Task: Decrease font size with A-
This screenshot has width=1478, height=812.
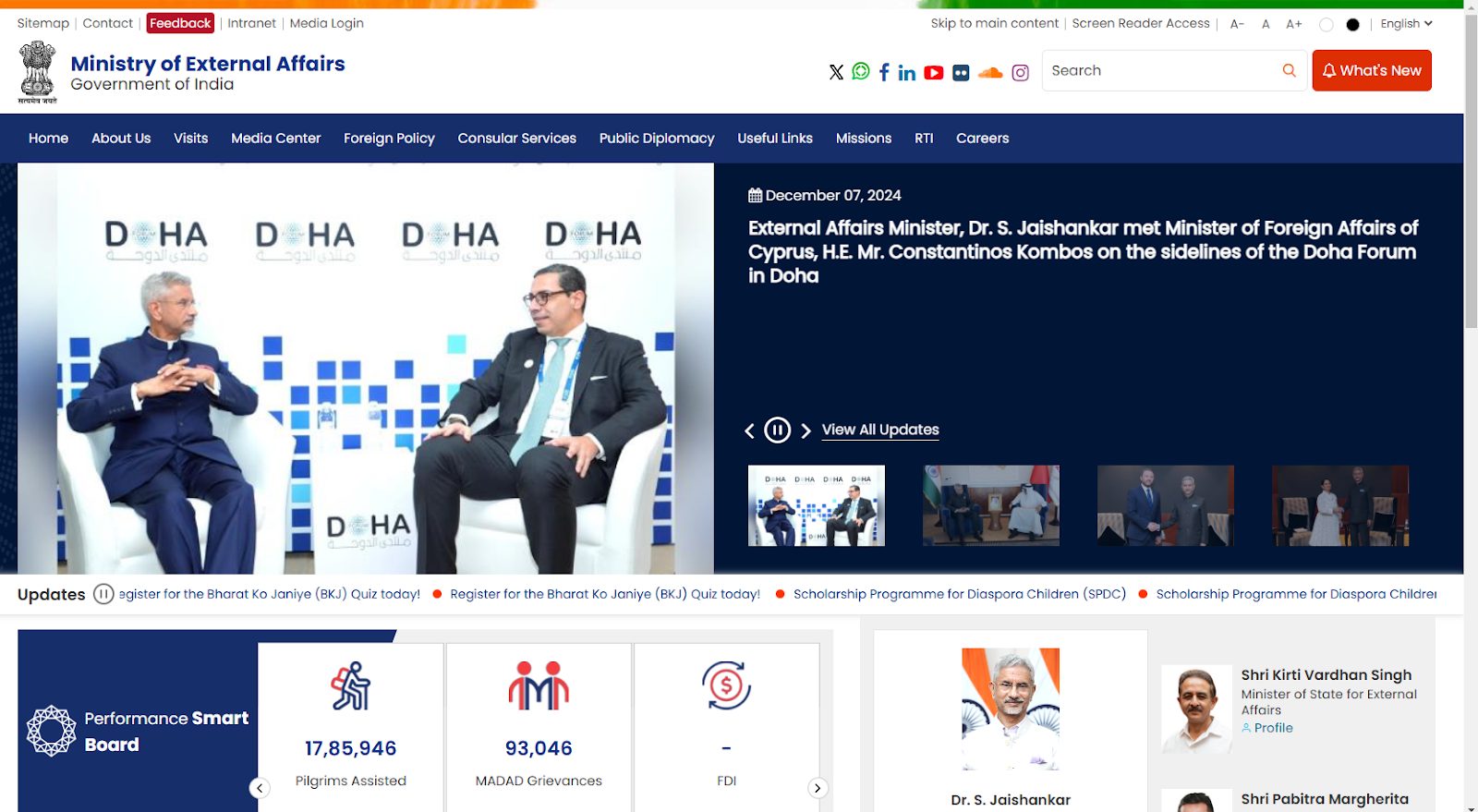Action: (x=1237, y=24)
